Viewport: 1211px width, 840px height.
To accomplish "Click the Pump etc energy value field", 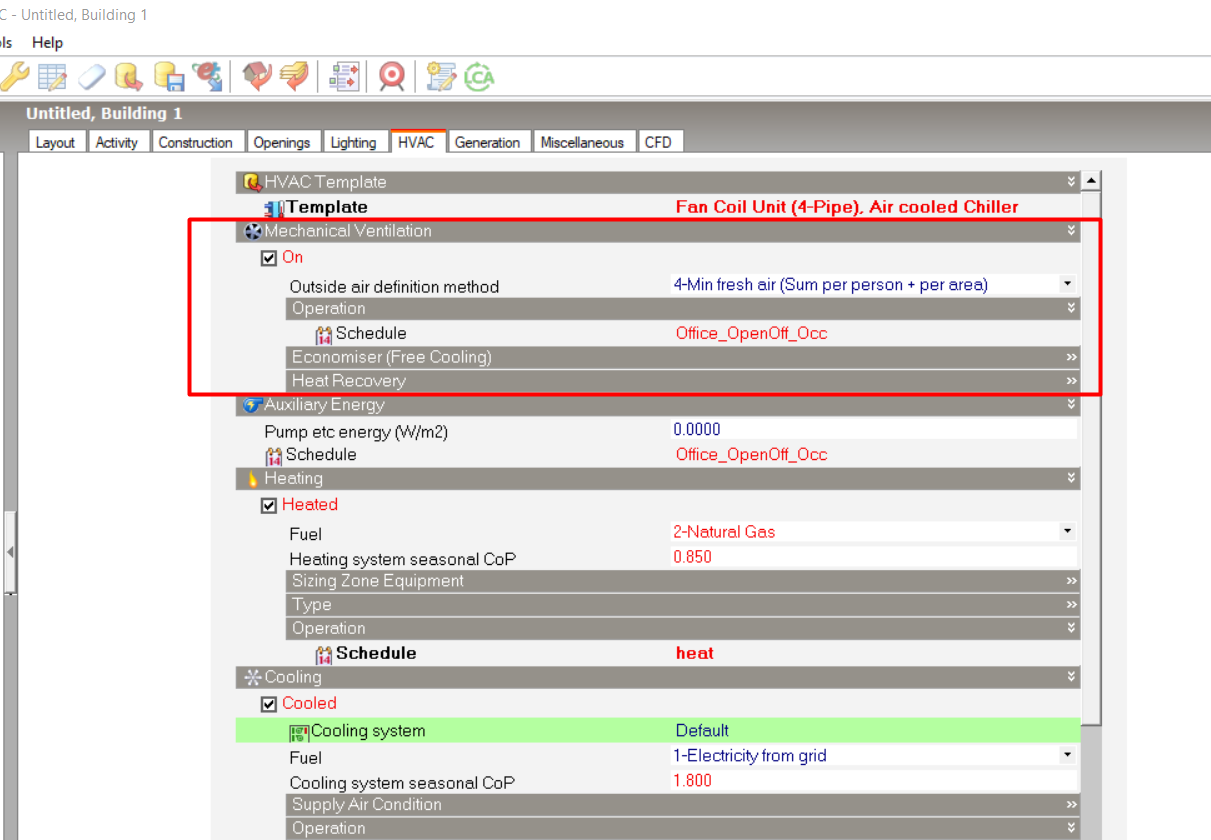I will (873, 430).
